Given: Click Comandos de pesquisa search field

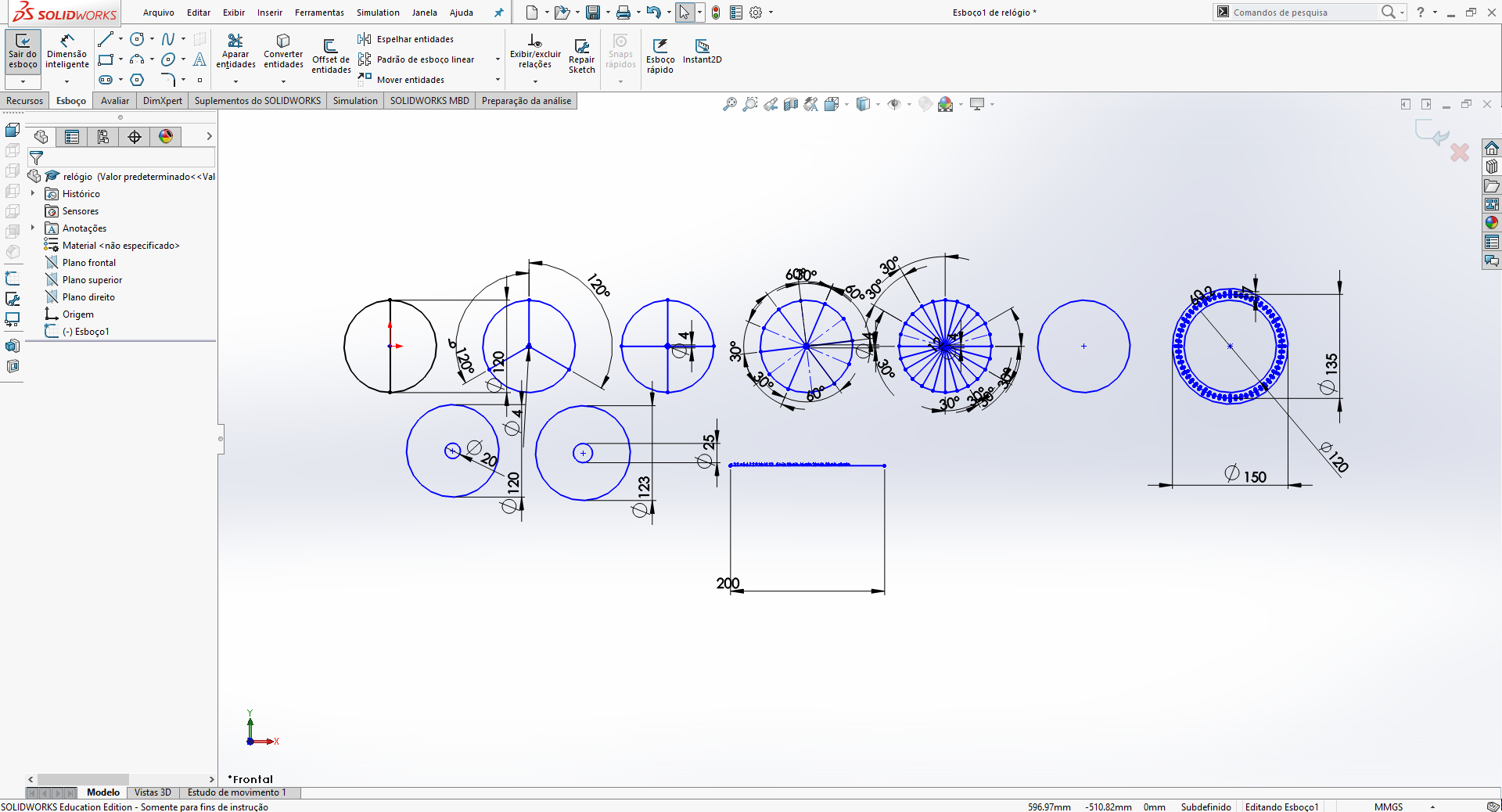Looking at the screenshot, I should point(1303,13).
